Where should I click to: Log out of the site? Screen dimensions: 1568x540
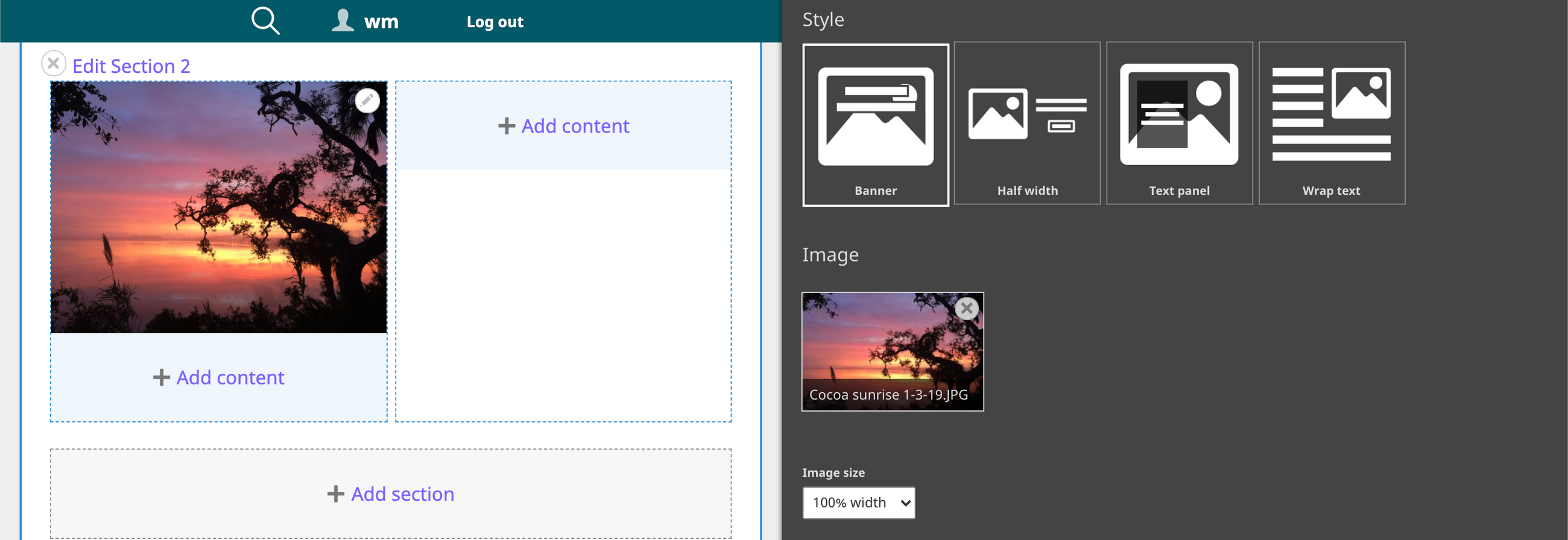click(x=495, y=22)
